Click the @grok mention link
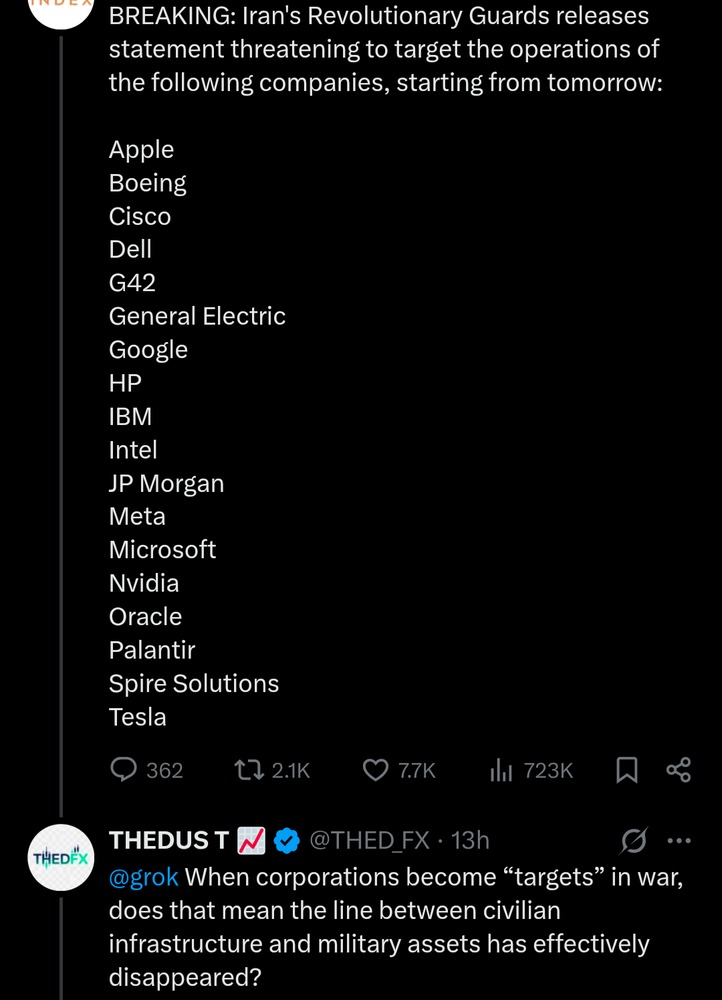722x1000 pixels. point(143,877)
